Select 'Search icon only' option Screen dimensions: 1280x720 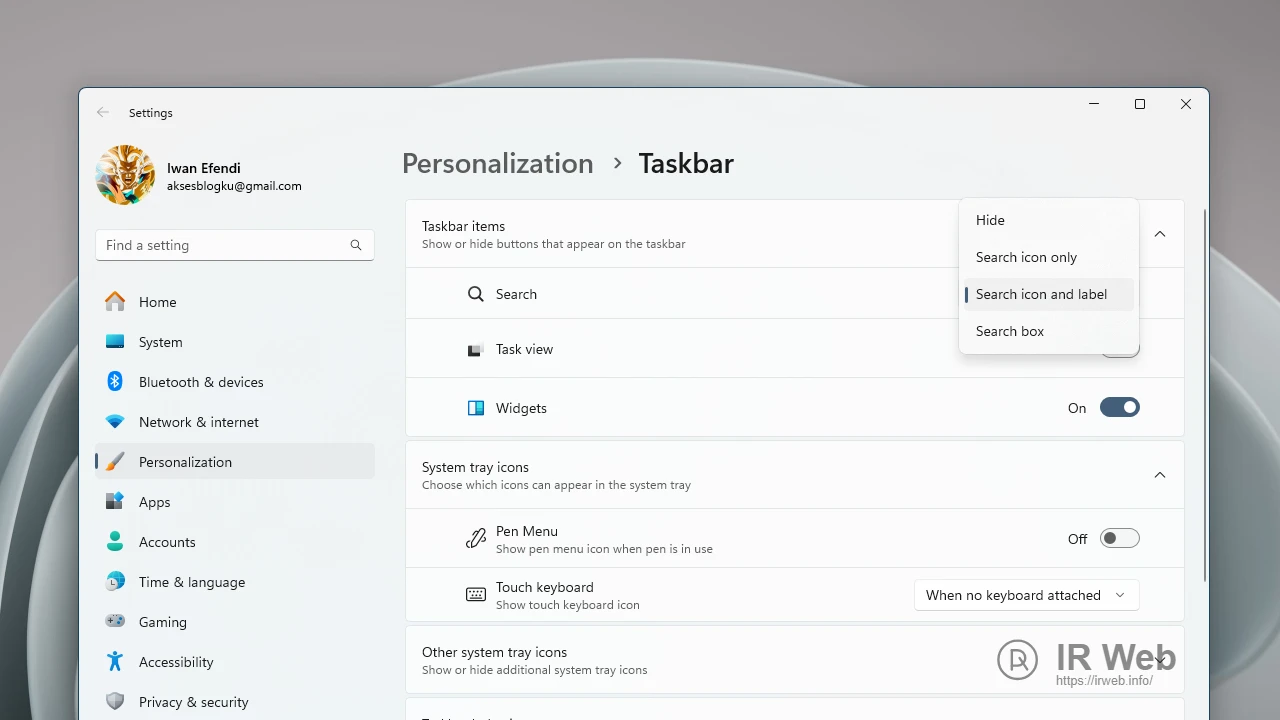[x=1026, y=257]
